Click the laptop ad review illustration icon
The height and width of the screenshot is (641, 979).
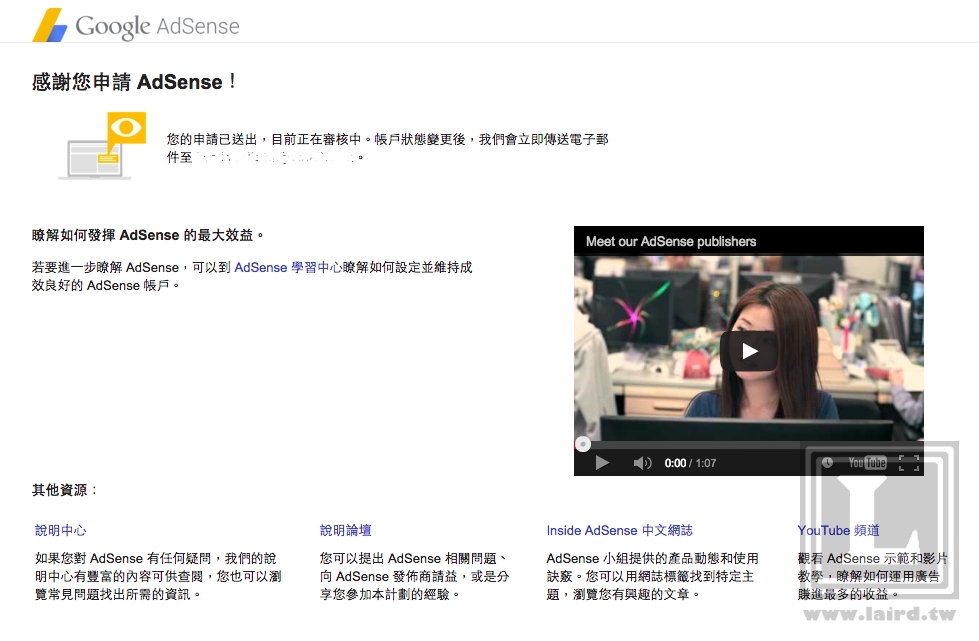pyautogui.click(x=102, y=146)
